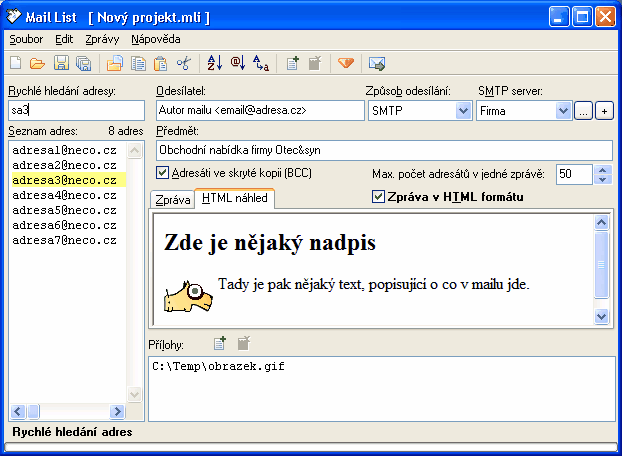The width and height of the screenshot is (622, 456).
Task: Click the dog image in HTML preview
Action: pos(188,296)
